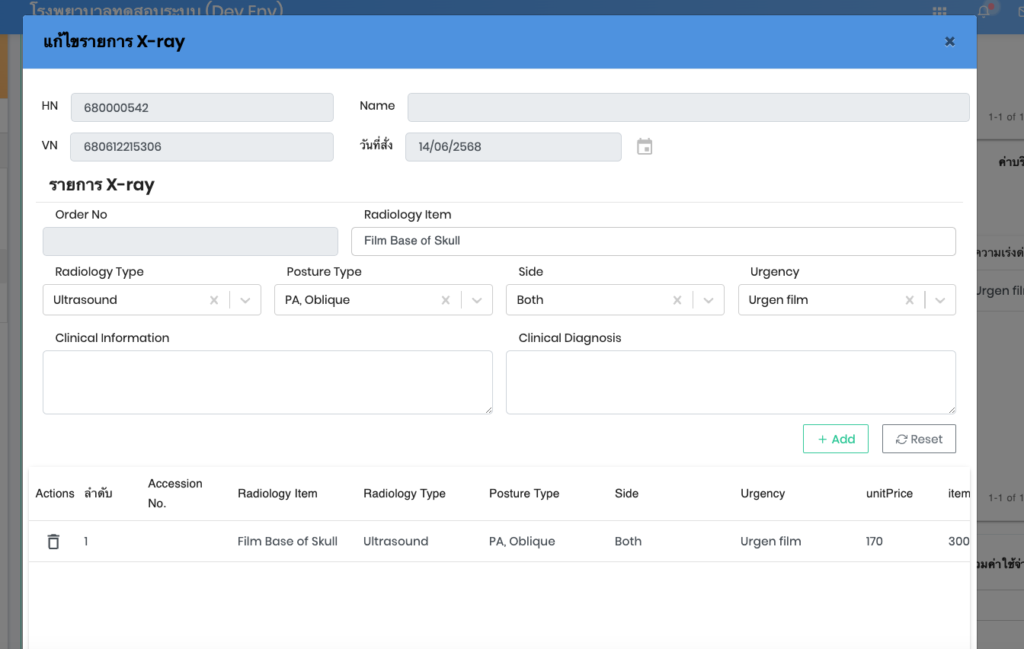Expand the Urgency dropdown arrow
This screenshot has width=1024, height=649.
click(940, 300)
